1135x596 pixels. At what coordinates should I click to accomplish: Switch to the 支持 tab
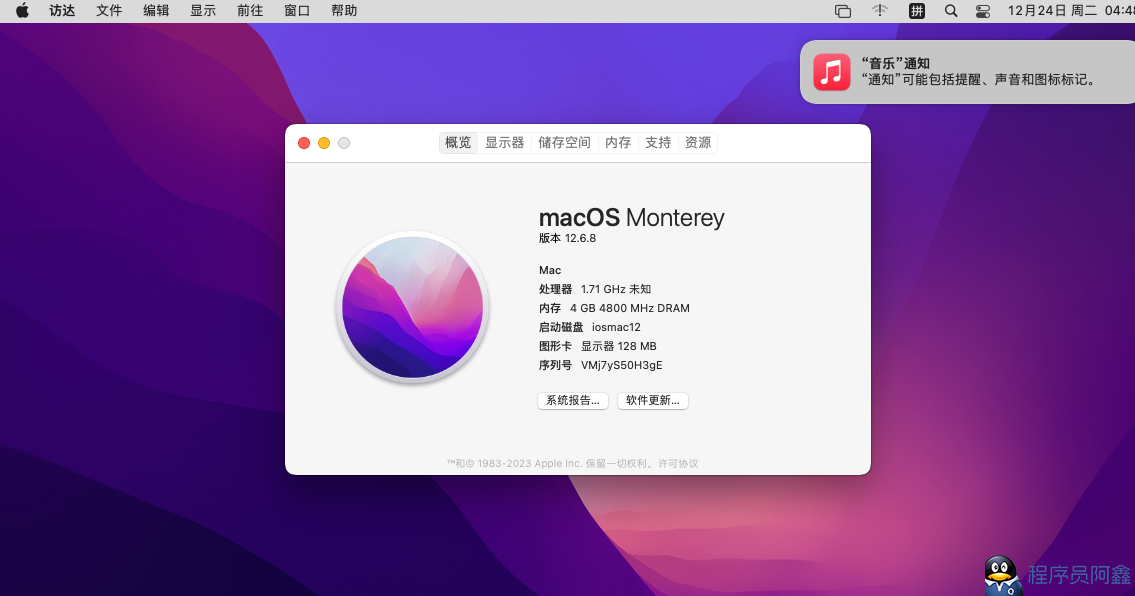click(658, 143)
